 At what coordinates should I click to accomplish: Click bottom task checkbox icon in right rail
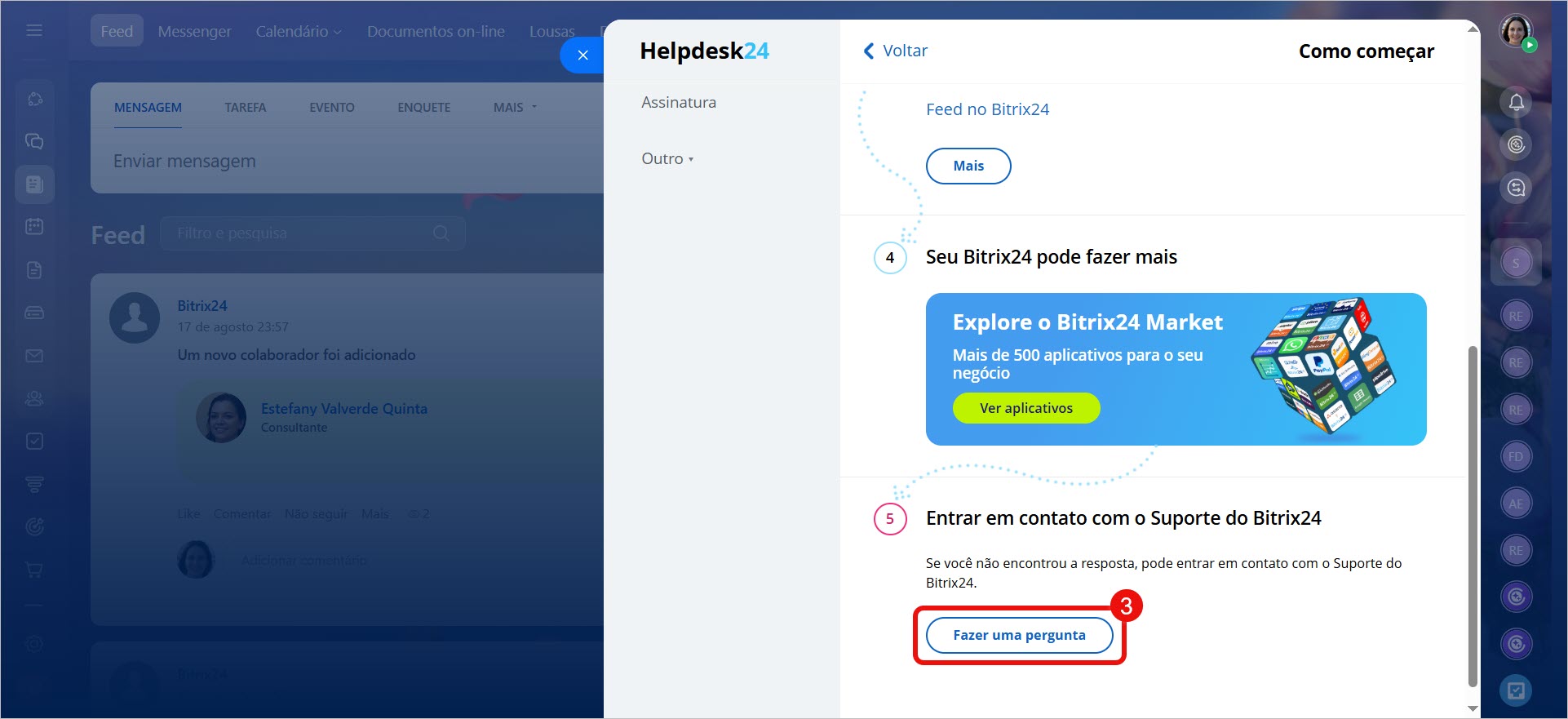pos(1516,691)
